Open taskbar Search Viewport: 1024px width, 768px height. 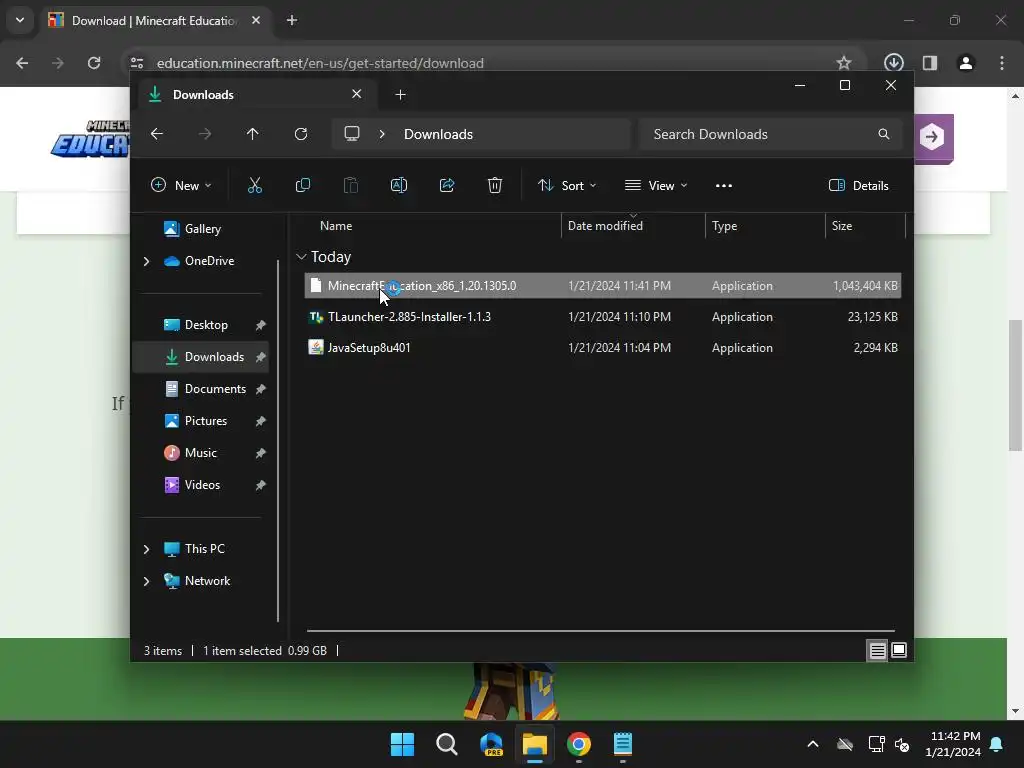[x=447, y=744]
